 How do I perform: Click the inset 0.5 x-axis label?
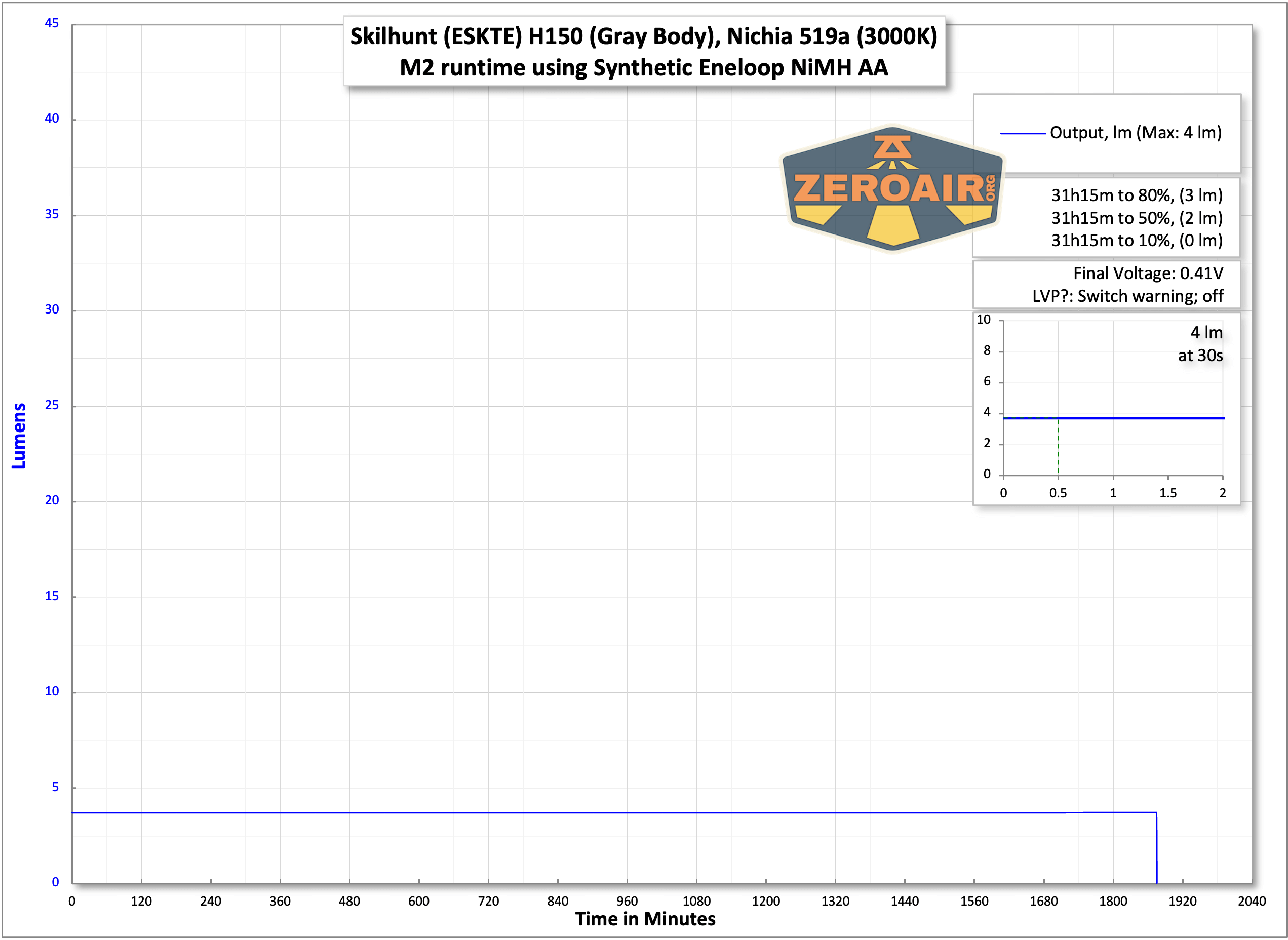[x=1058, y=493]
